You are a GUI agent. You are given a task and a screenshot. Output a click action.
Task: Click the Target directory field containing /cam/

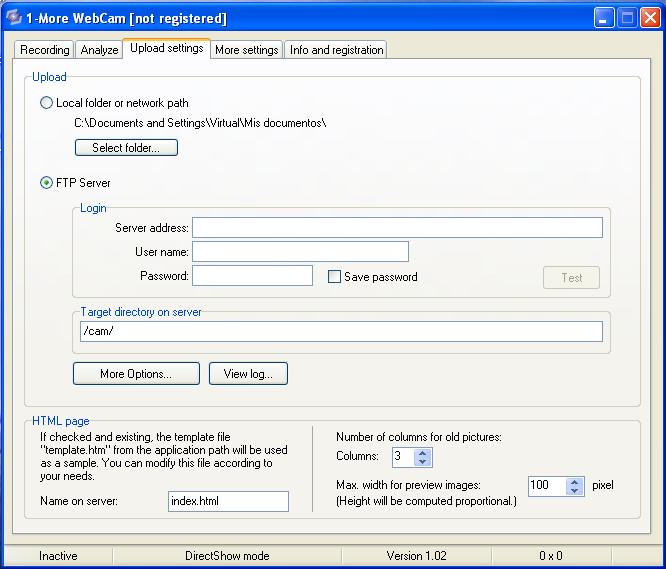click(x=341, y=331)
